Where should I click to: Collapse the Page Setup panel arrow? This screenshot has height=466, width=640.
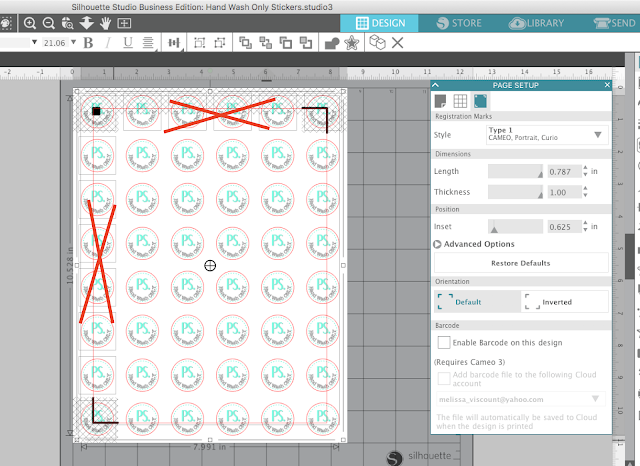coord(436,85)
